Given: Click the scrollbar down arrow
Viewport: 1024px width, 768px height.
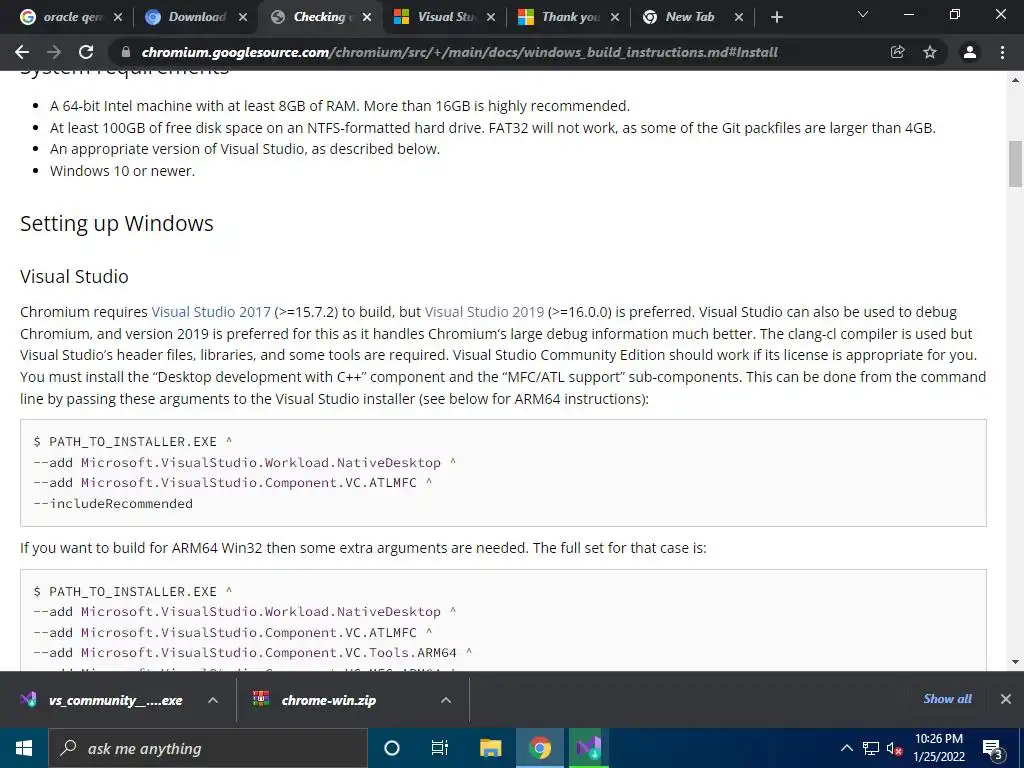Looking at the screenshot, I should pos(1015,662).
